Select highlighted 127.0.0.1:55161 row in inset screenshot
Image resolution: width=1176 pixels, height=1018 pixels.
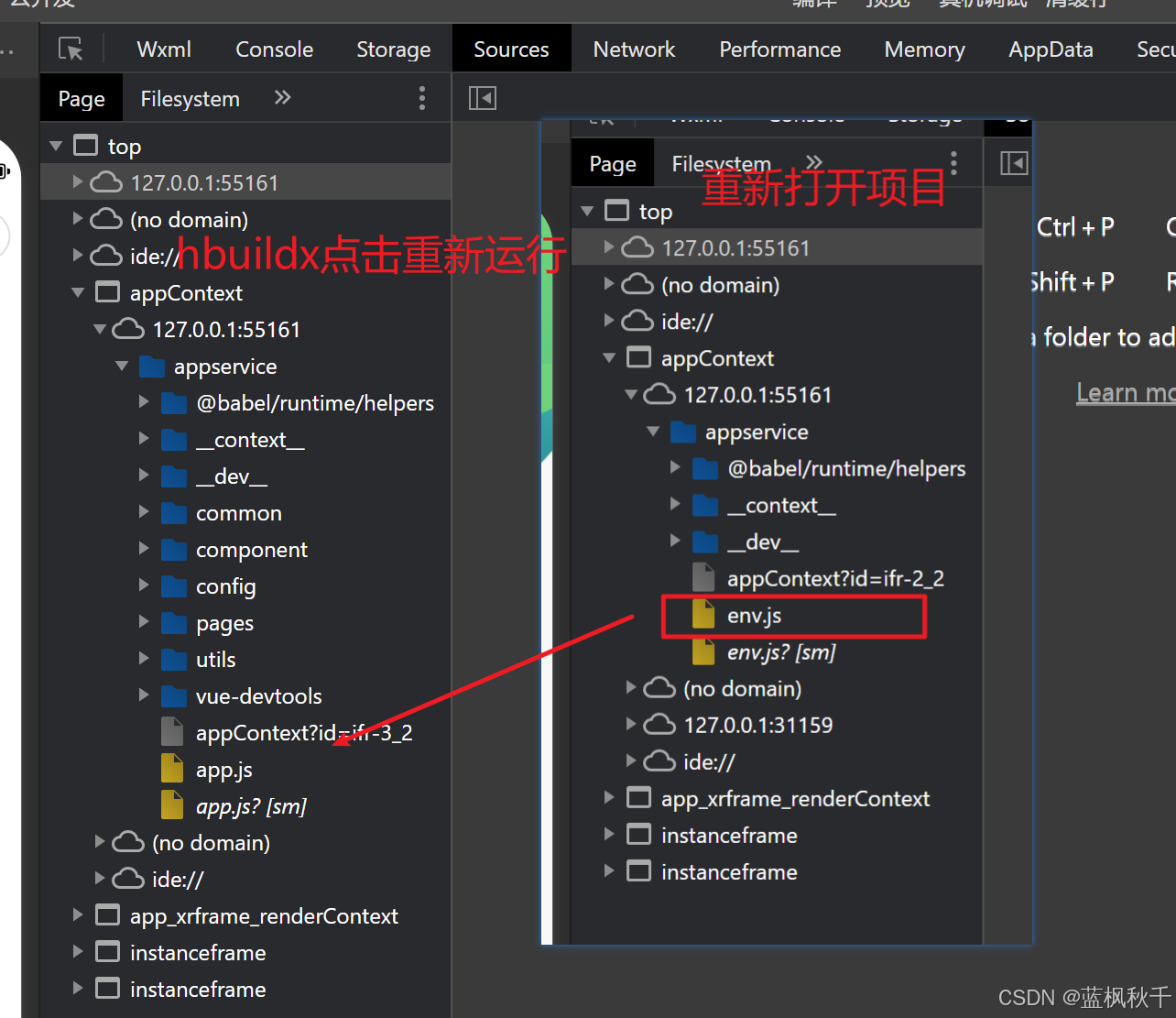[777, 247]
